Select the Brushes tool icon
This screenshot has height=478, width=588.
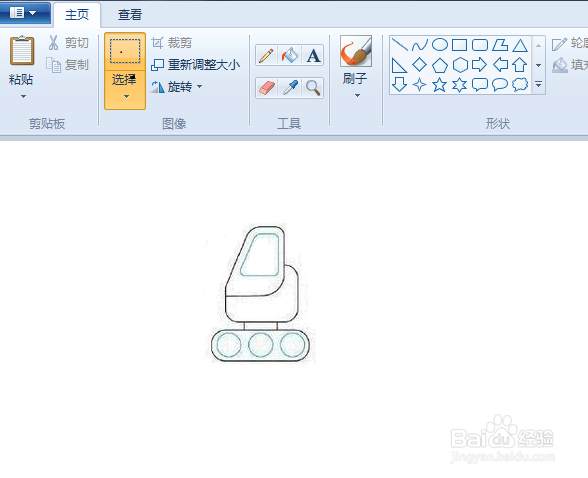(356, 51)
